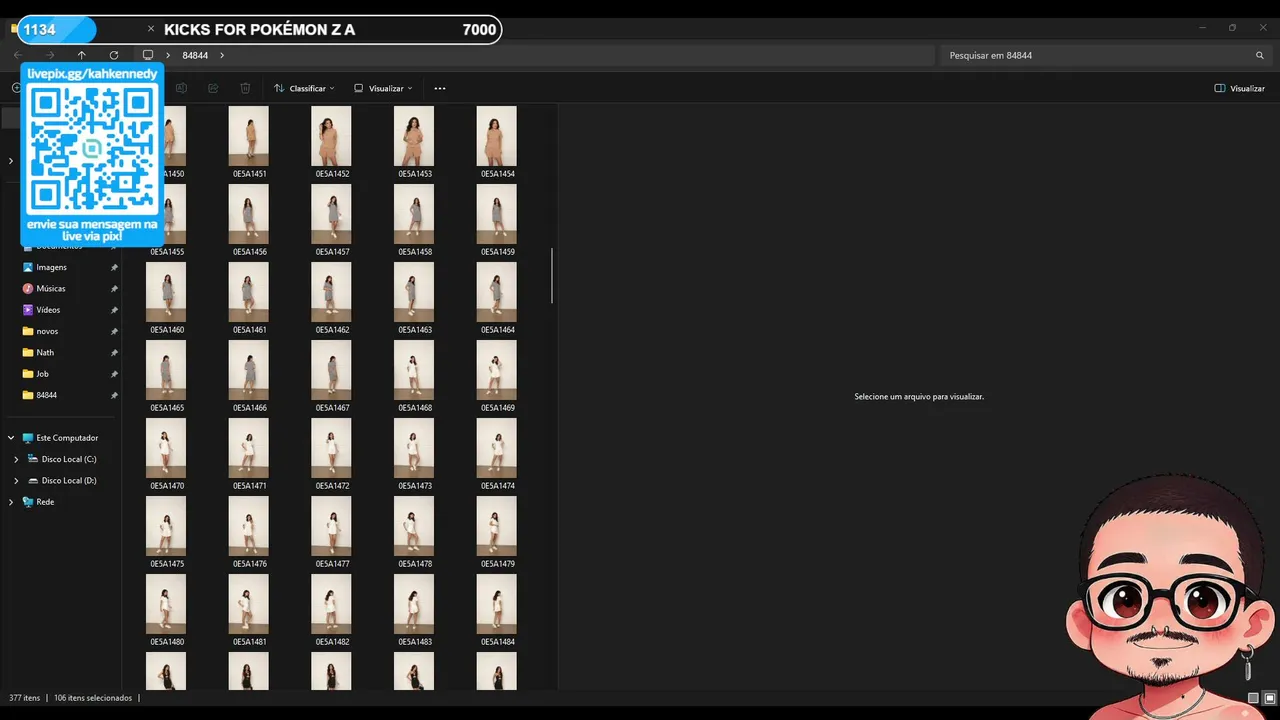1280x720 pixels.
Task: Select thumbnail 0E5A1464
Action: (497, 292)
